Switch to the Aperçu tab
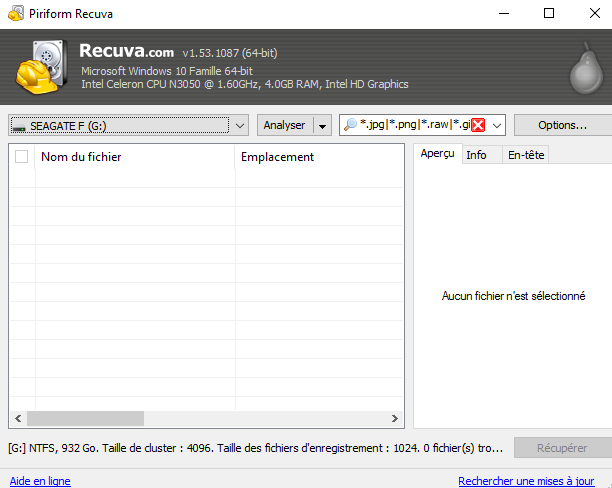 click(x=438, y=153)
